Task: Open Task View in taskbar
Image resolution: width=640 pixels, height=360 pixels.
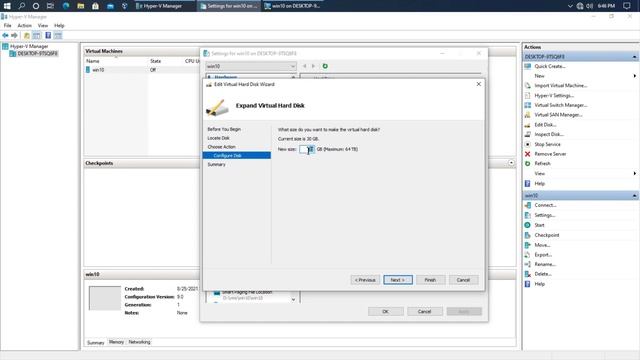Action: pos(50,6)
